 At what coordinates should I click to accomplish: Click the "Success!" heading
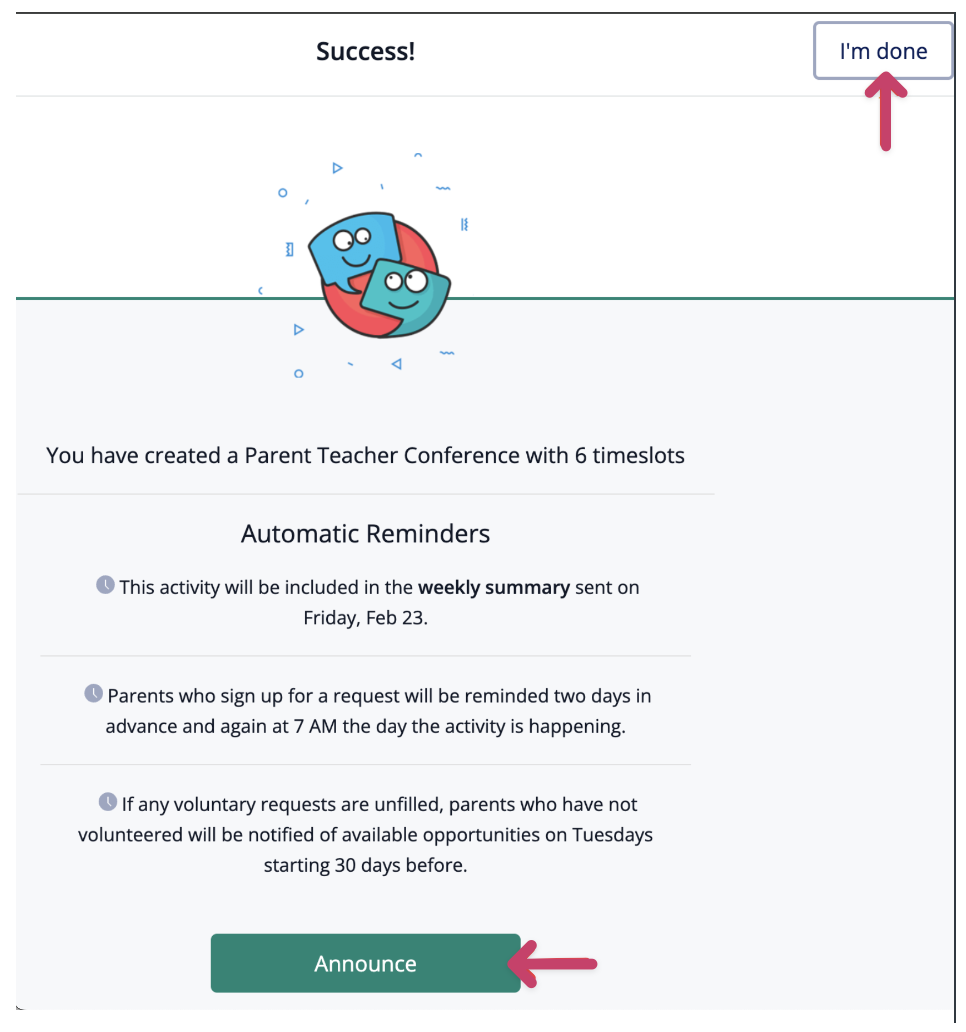tap(365, 52)
